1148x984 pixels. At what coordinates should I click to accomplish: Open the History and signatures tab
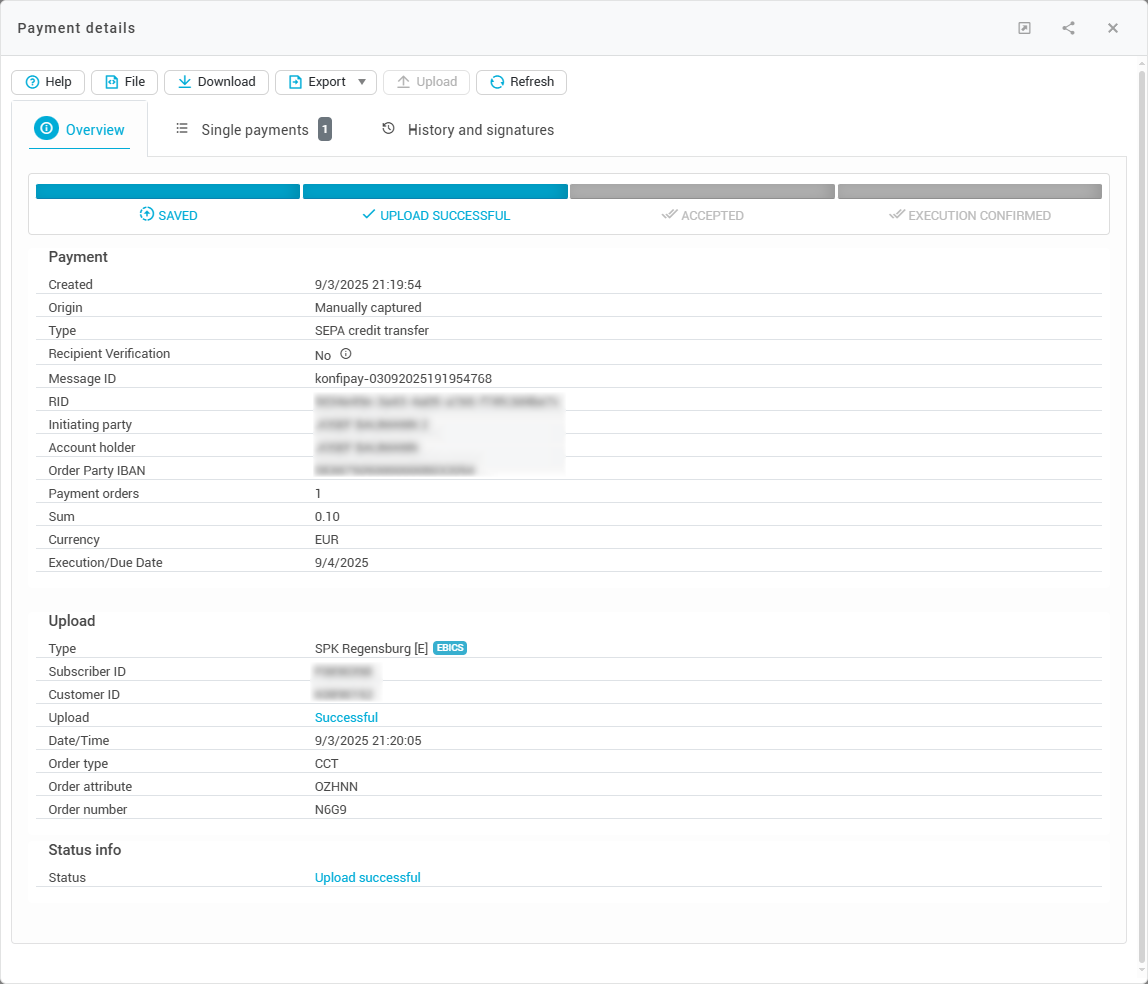[480, 130]
